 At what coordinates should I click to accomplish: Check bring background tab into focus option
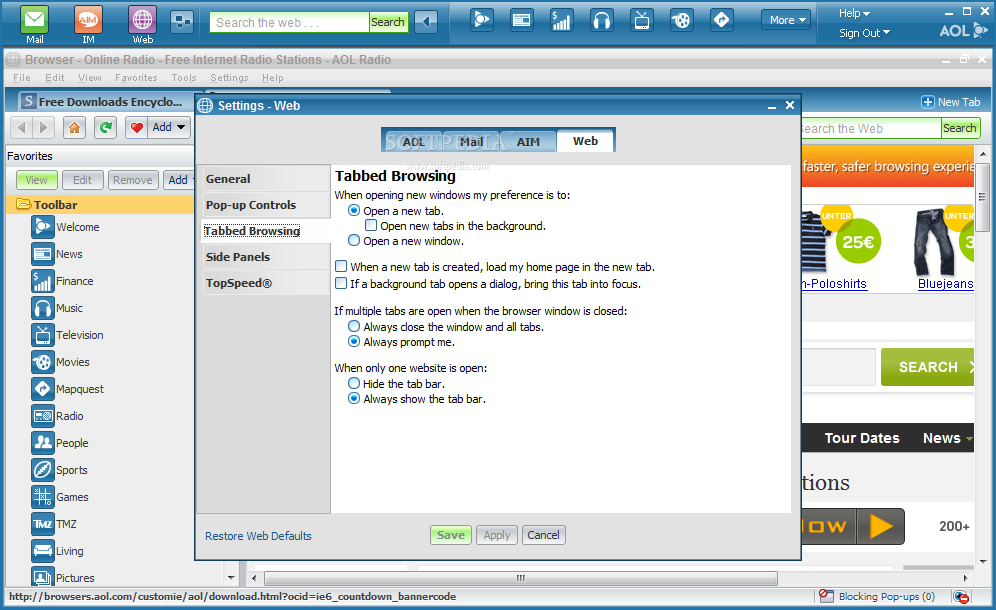(341, 283)
